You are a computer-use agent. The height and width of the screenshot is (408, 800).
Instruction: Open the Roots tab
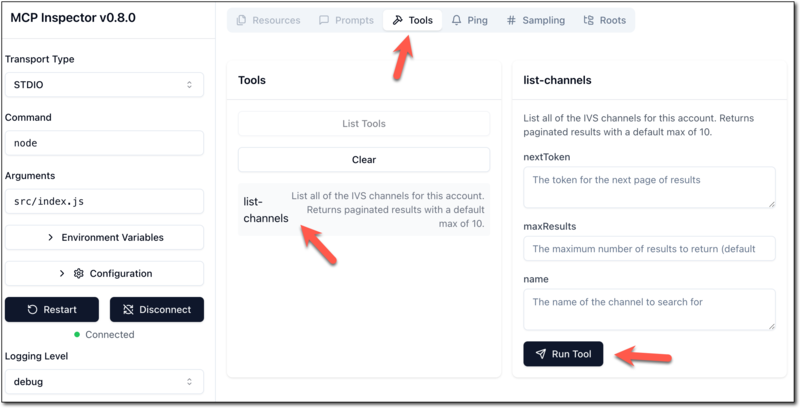(604, 20)
